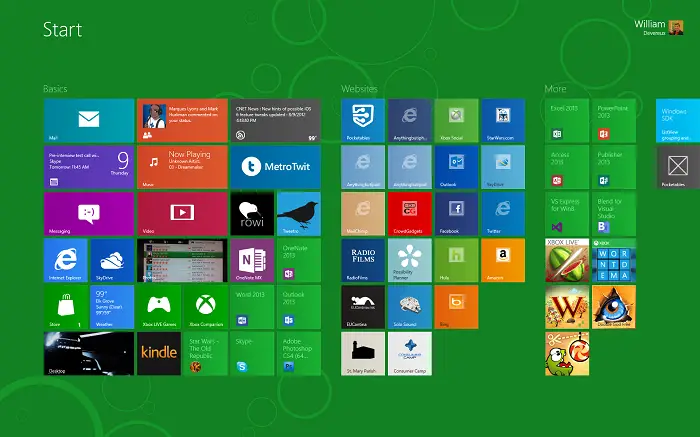Open the Bing website tile

(x=456, y=307)
